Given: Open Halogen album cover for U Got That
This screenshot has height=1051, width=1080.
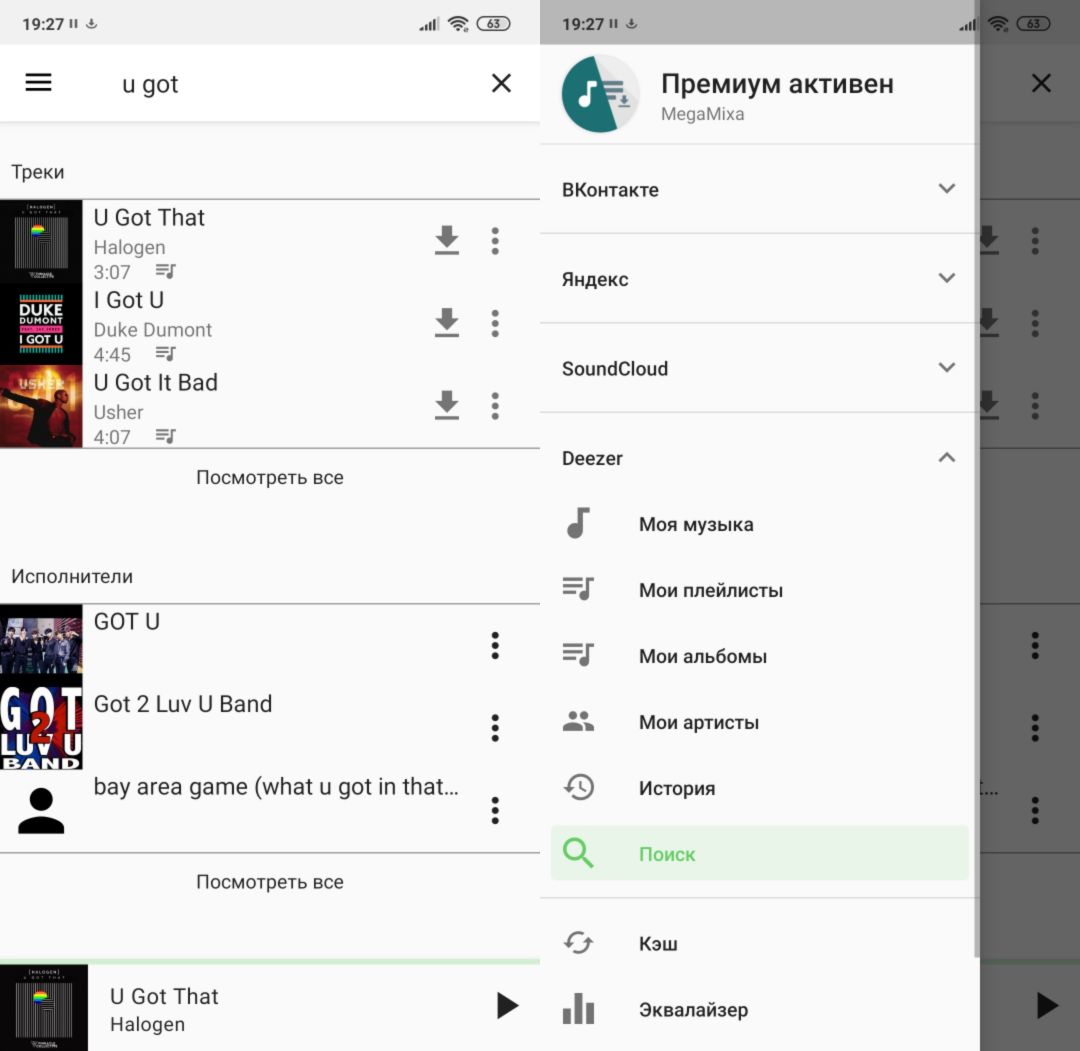Looking at the screenshot, I should (41, 241).
